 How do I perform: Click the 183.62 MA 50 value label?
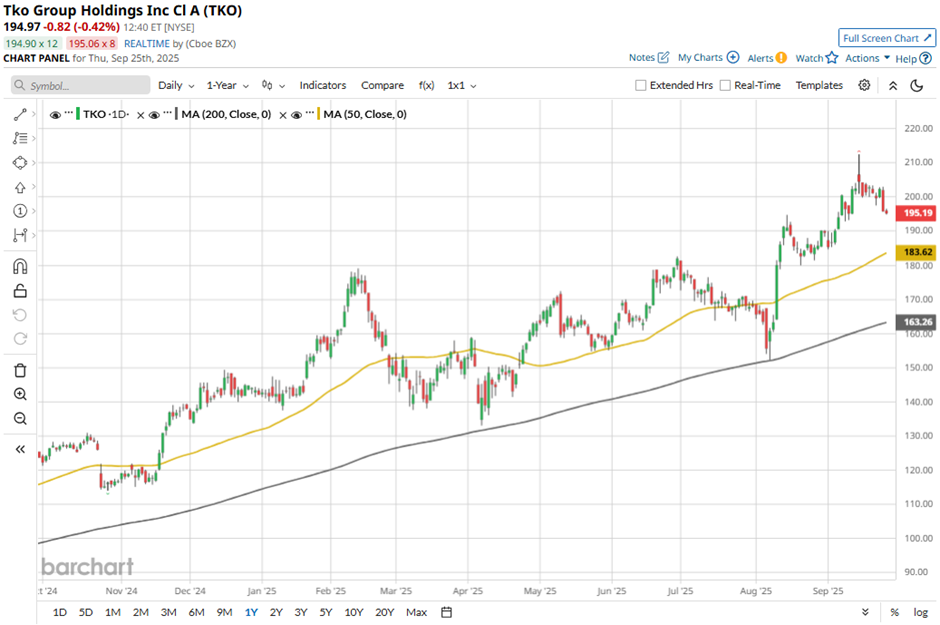coord(916,252)
